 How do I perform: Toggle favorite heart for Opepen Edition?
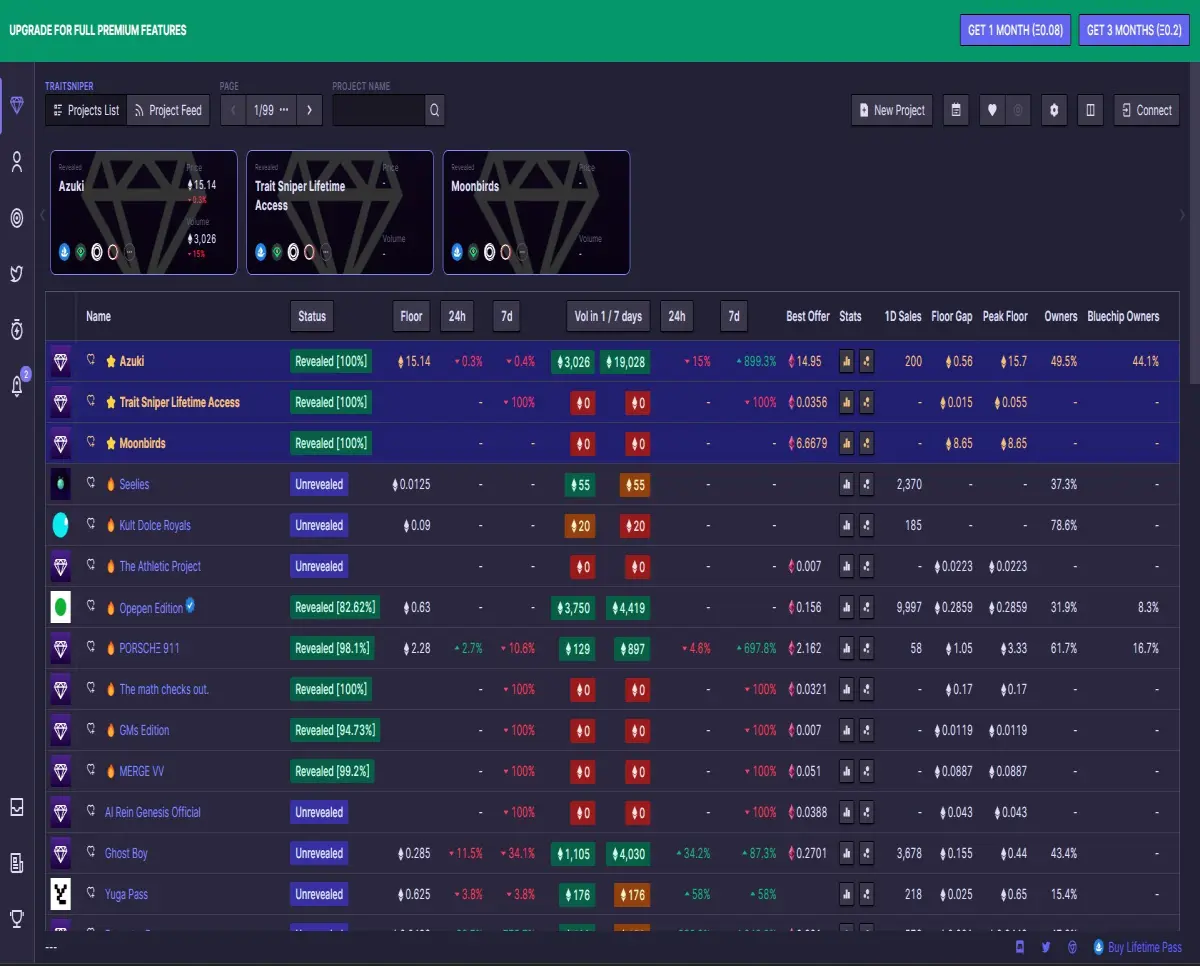[91, 606]
